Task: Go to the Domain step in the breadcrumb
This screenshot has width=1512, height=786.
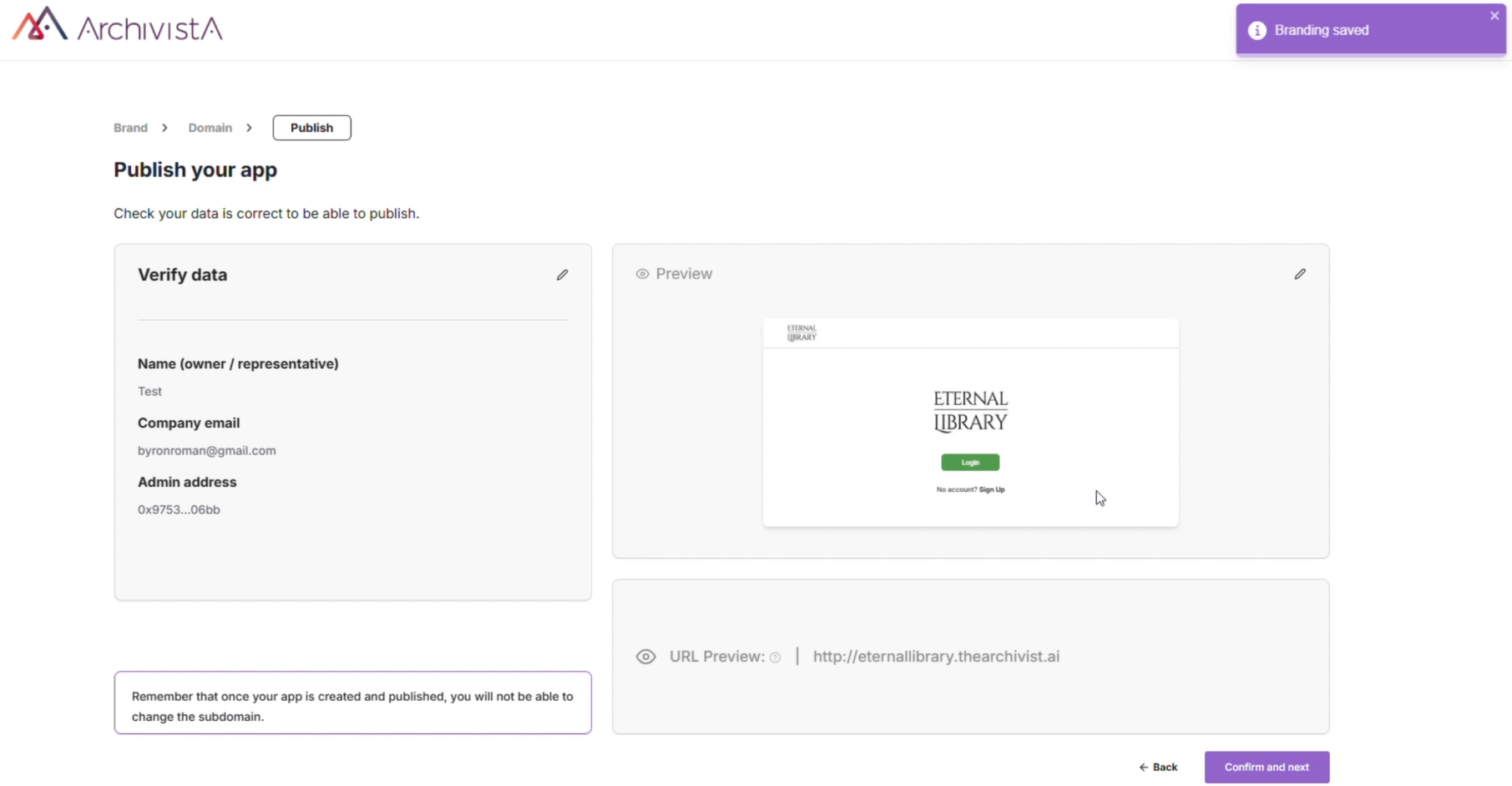Action: (210, 128)
